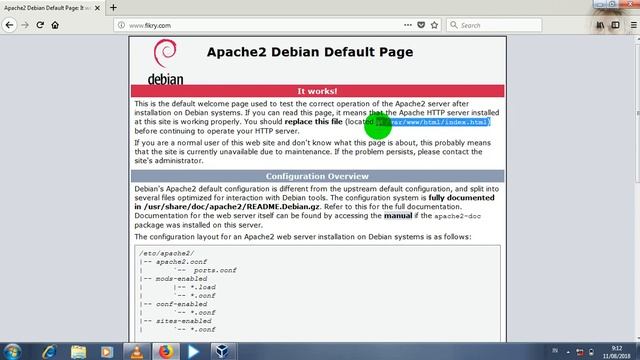This screenshot has width=640, height=360.
Task: Click the /etc/apache2/ line
Action: coord(167,253)
